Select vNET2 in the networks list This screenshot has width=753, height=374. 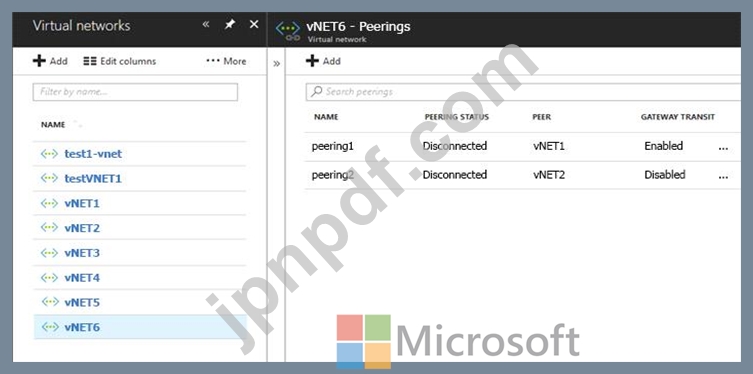coord(82,228)
